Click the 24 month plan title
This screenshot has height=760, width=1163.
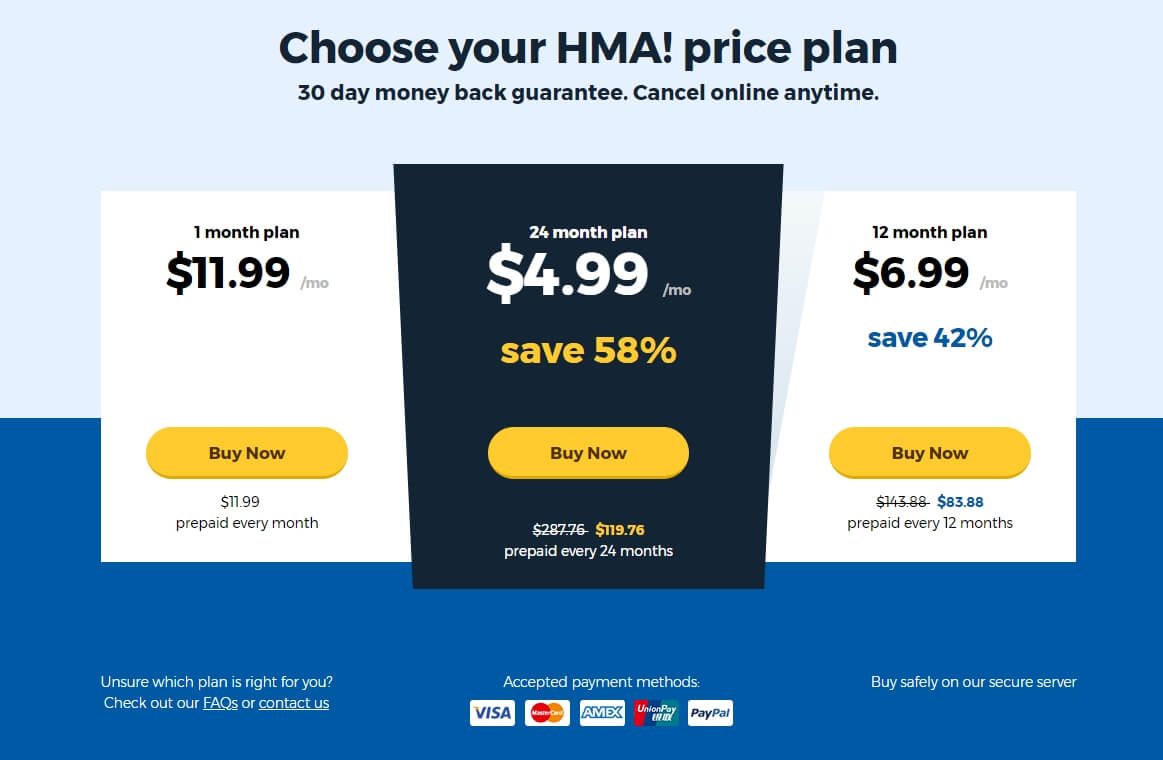588,232
